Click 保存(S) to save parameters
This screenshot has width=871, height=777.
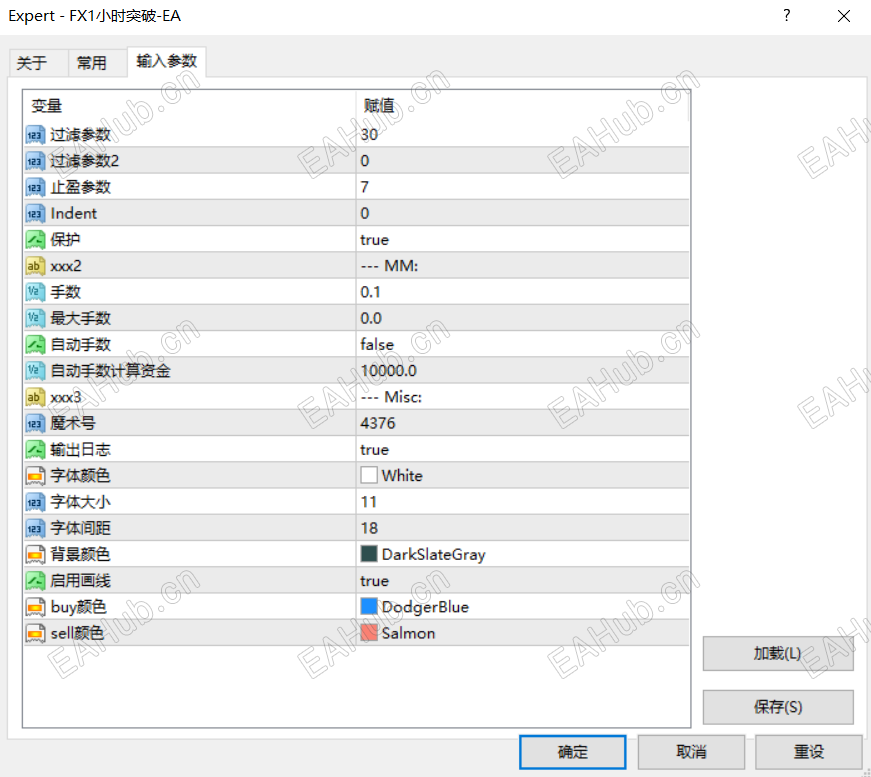(777, 706)
